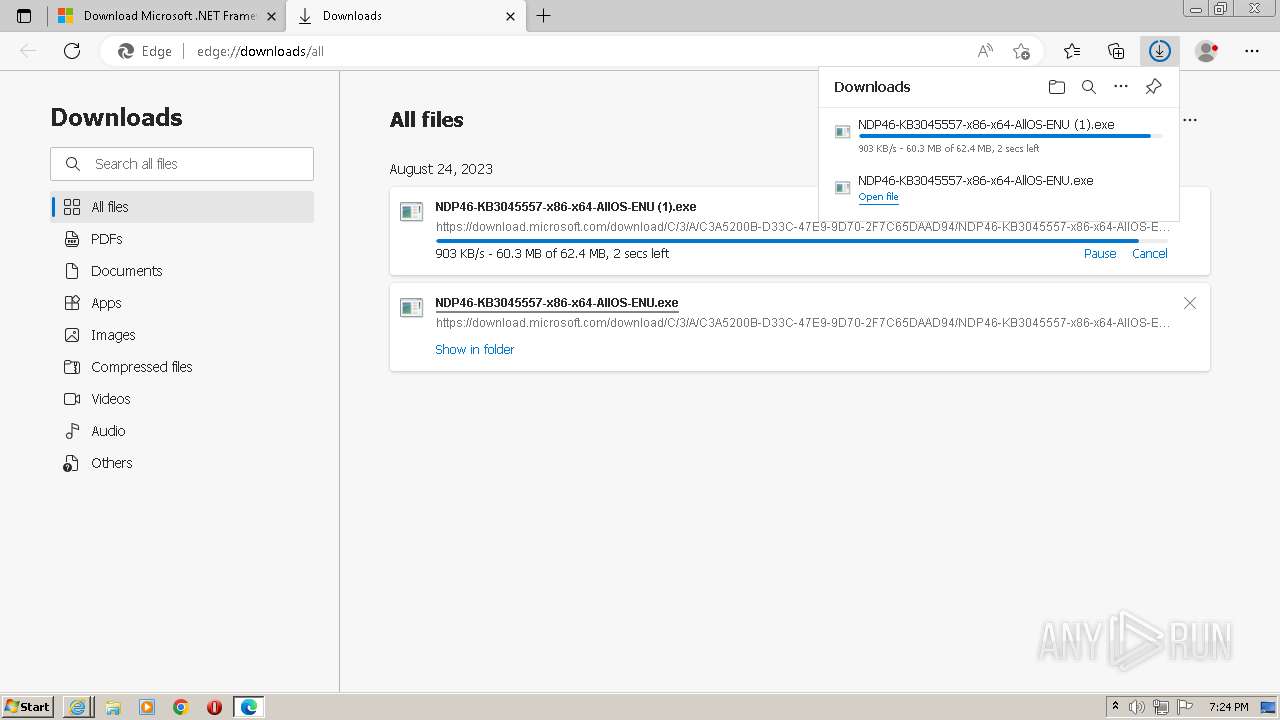The width and height of the screenshot is (1280, 720).
Task: Select All files category
Action: coord(182,207)
